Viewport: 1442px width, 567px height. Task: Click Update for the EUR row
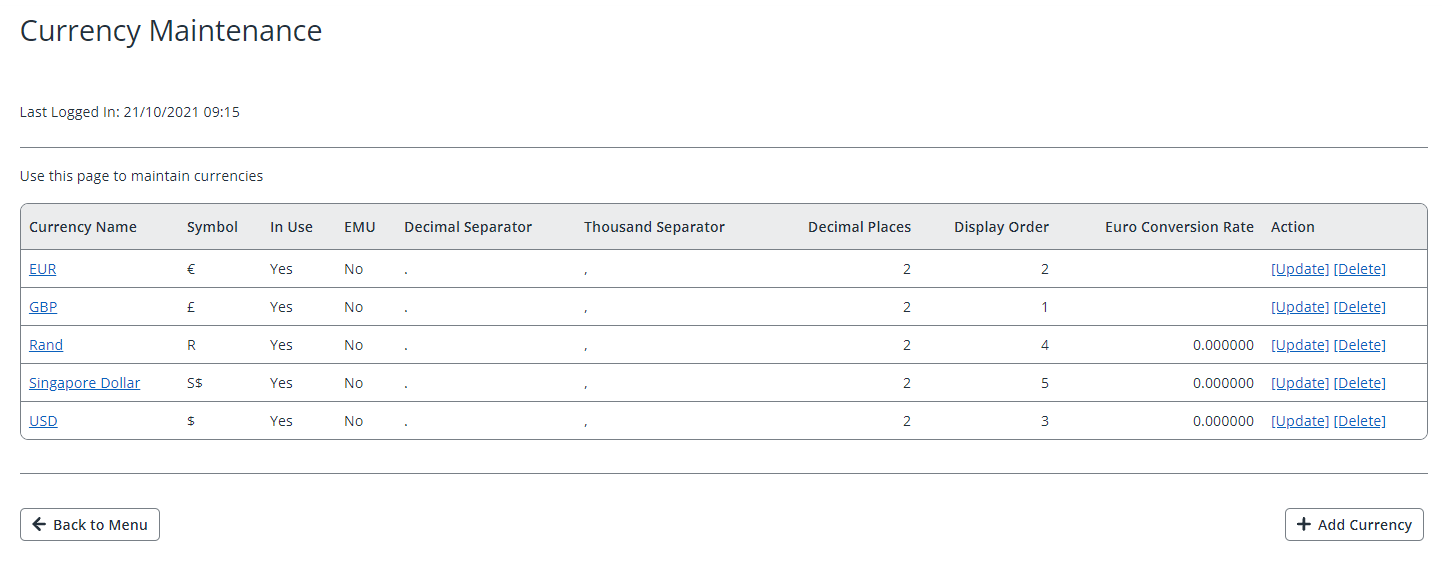(x=1300, y=269)
